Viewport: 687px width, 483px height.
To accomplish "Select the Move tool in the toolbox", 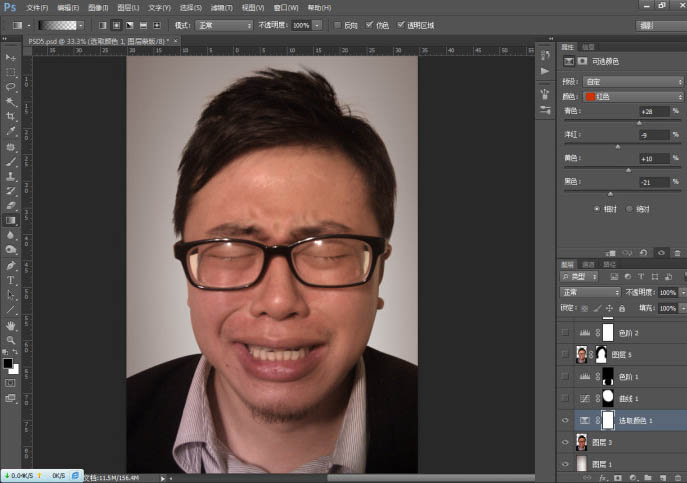I will (x=11, y=58).
